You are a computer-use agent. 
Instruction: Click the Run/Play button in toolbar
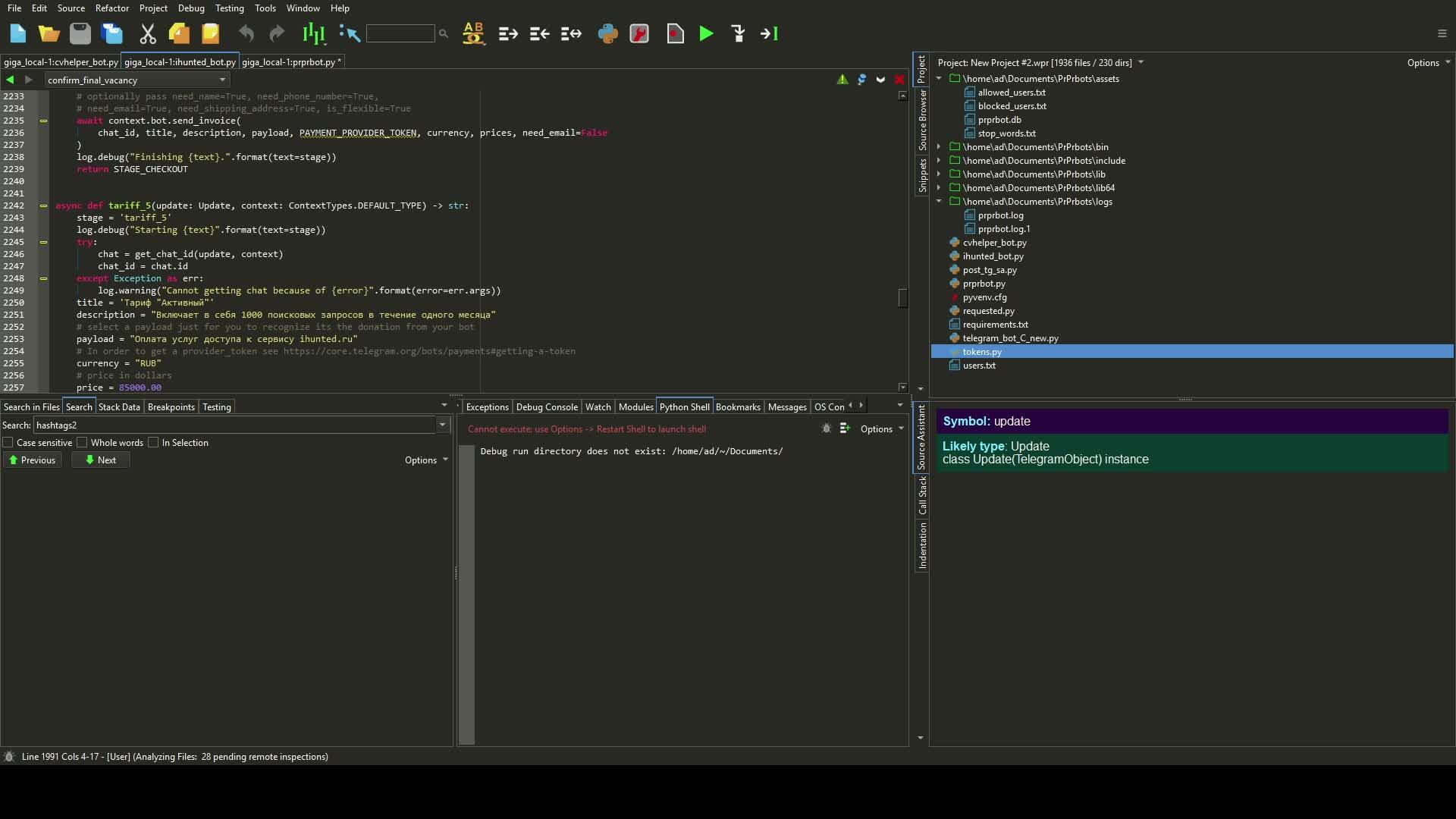[705, 33]
